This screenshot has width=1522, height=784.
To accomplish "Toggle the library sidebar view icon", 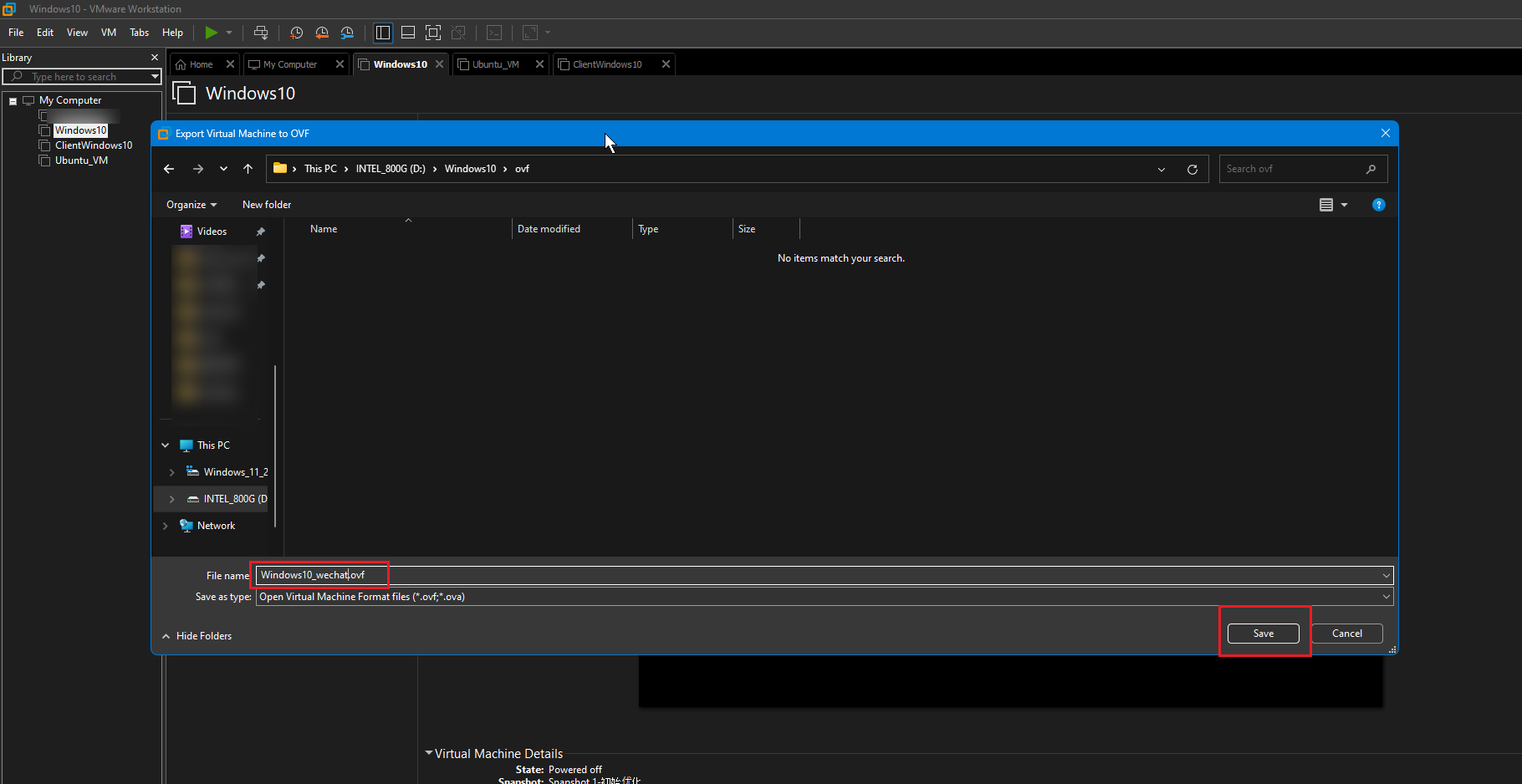I will point(383,33).
